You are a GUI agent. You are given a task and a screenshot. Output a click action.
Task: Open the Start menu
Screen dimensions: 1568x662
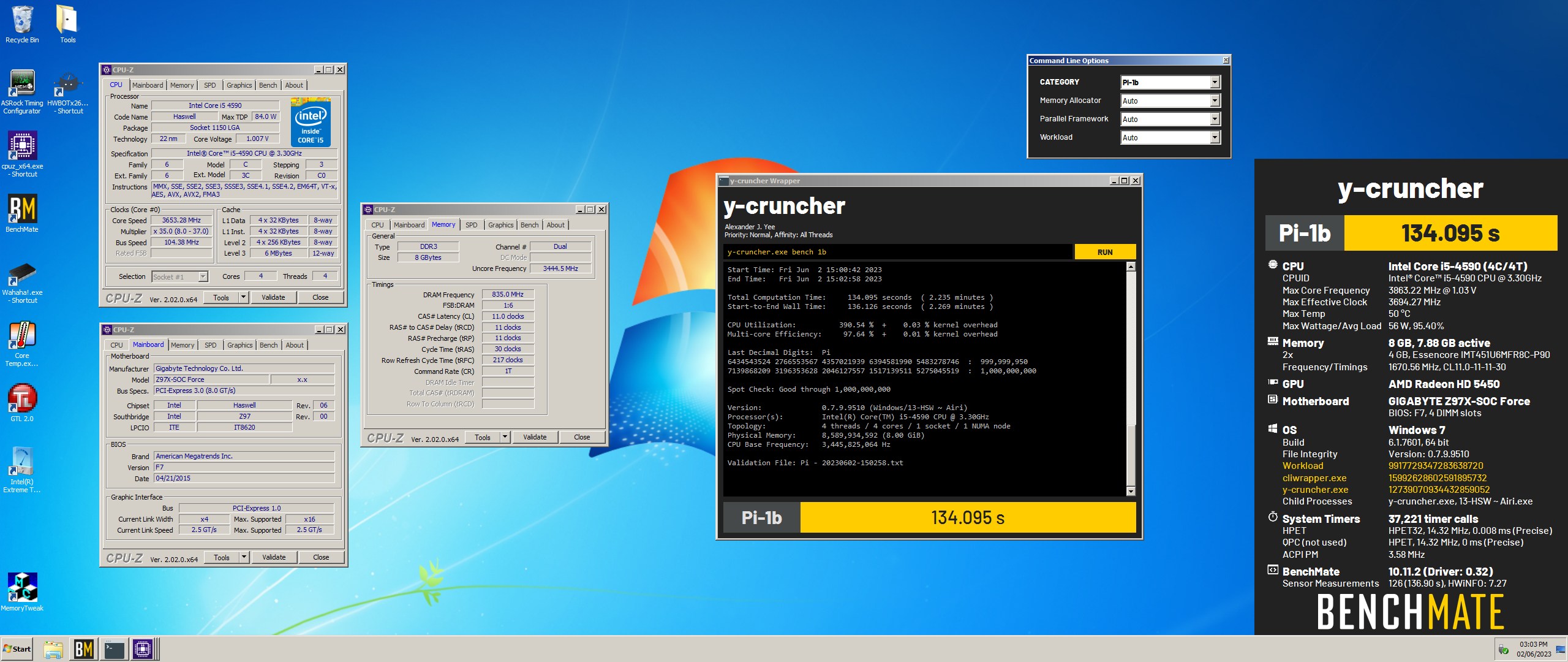[x=17, y=649]
